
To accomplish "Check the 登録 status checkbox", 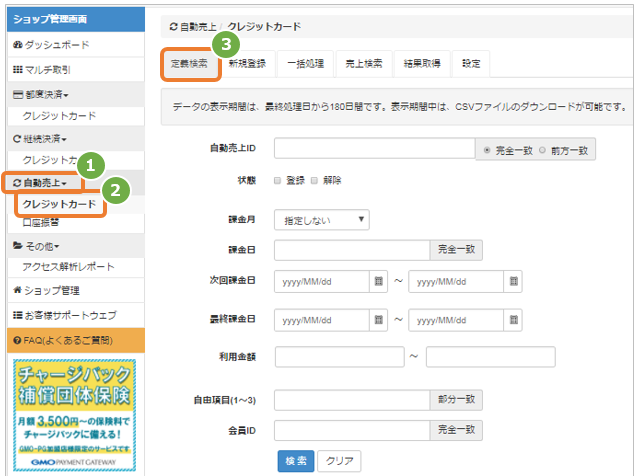I will 277,181.
